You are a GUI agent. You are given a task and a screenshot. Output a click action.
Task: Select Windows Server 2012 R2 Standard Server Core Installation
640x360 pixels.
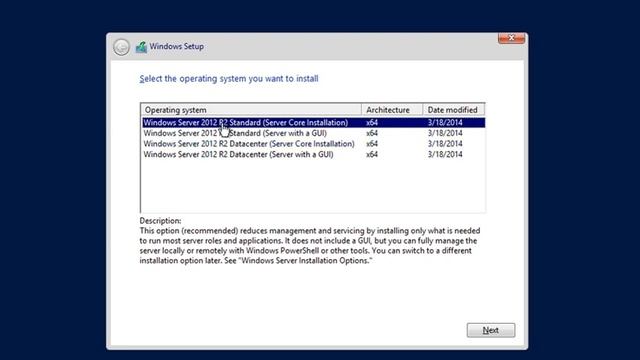coord(313,122)
